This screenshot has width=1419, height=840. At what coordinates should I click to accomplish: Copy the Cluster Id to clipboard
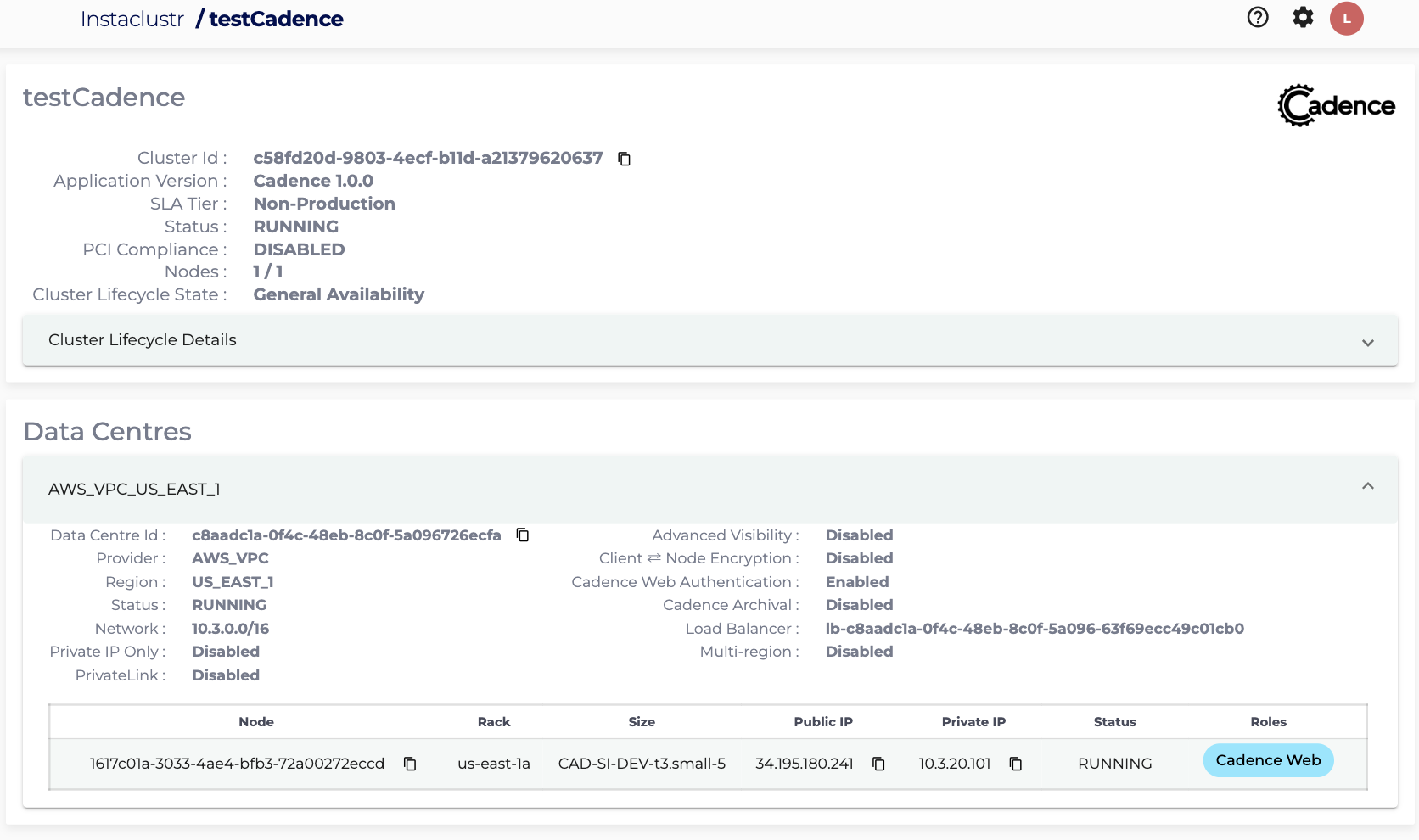click(624, 159)
